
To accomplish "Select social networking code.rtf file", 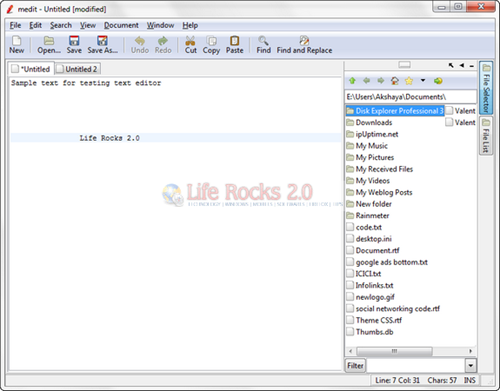I will (x=393, y=309).
